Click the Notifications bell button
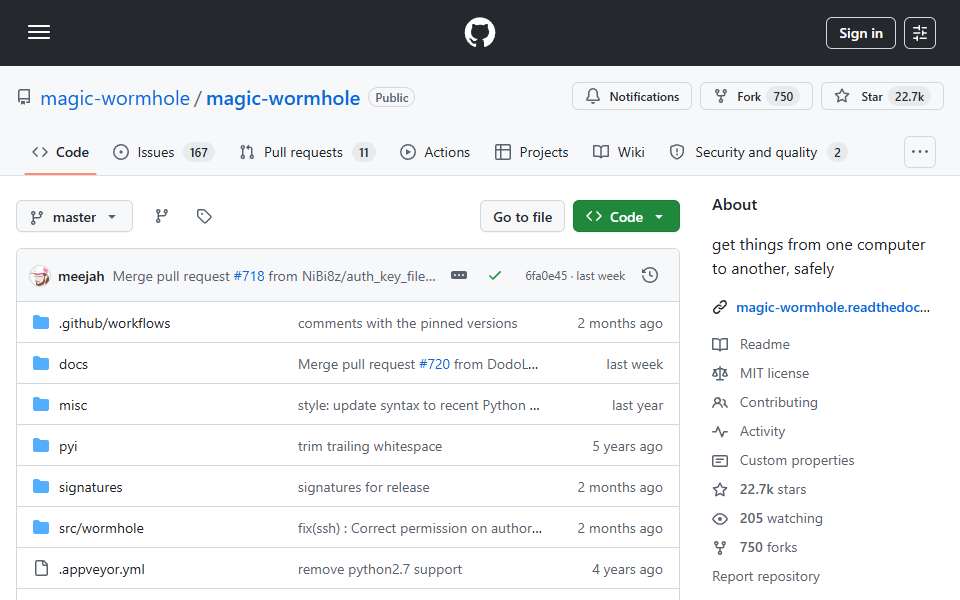Viewport: 960px width, 600px height. point(632,97)
